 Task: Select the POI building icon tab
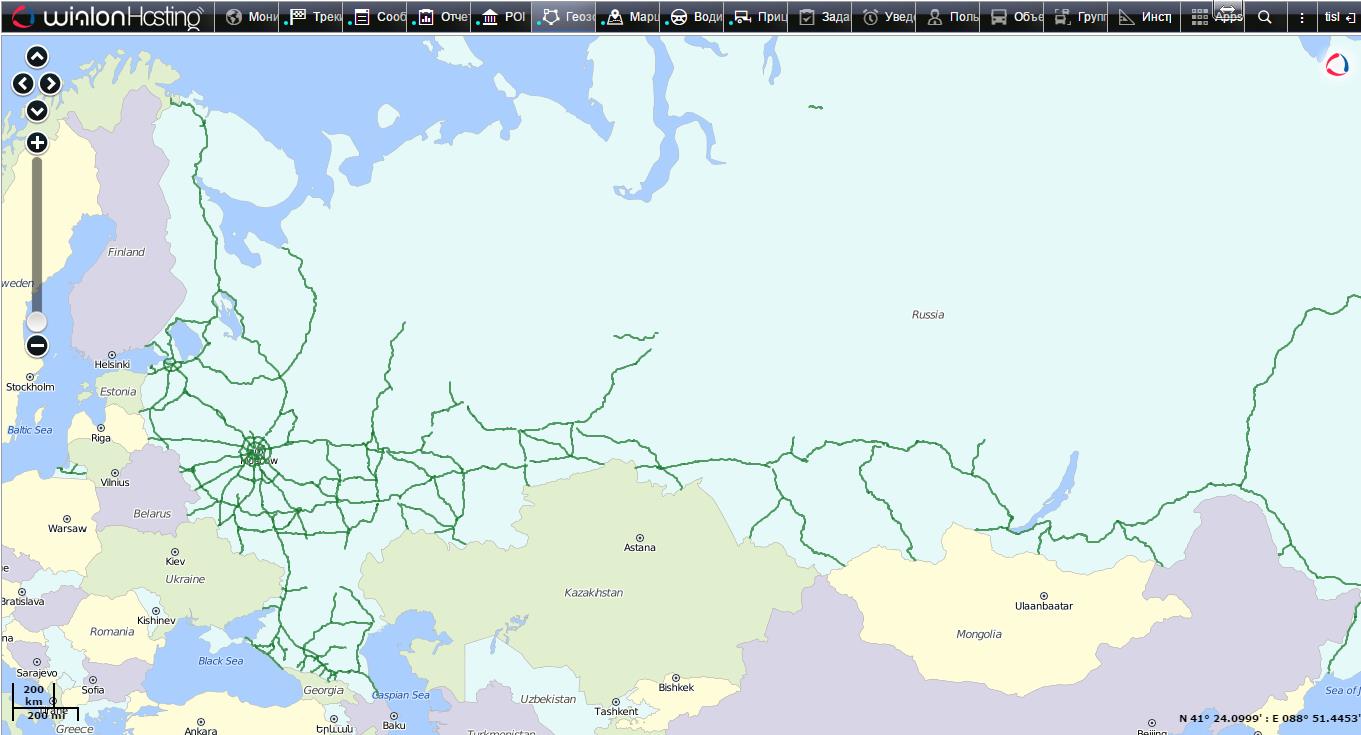coord(505,17)
